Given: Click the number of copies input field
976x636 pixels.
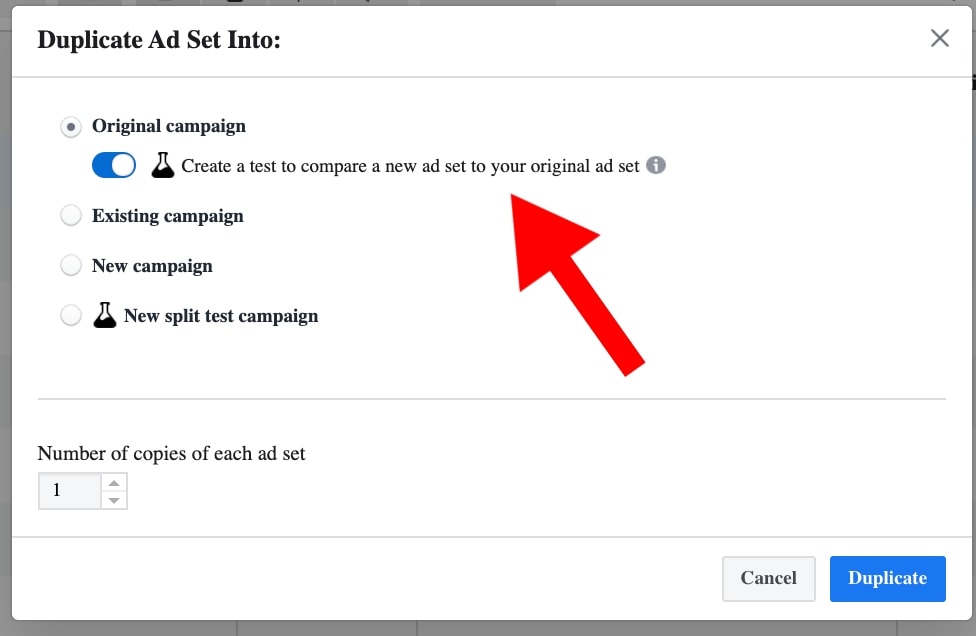Looking at the screenshot, I should tap(69, 491).
